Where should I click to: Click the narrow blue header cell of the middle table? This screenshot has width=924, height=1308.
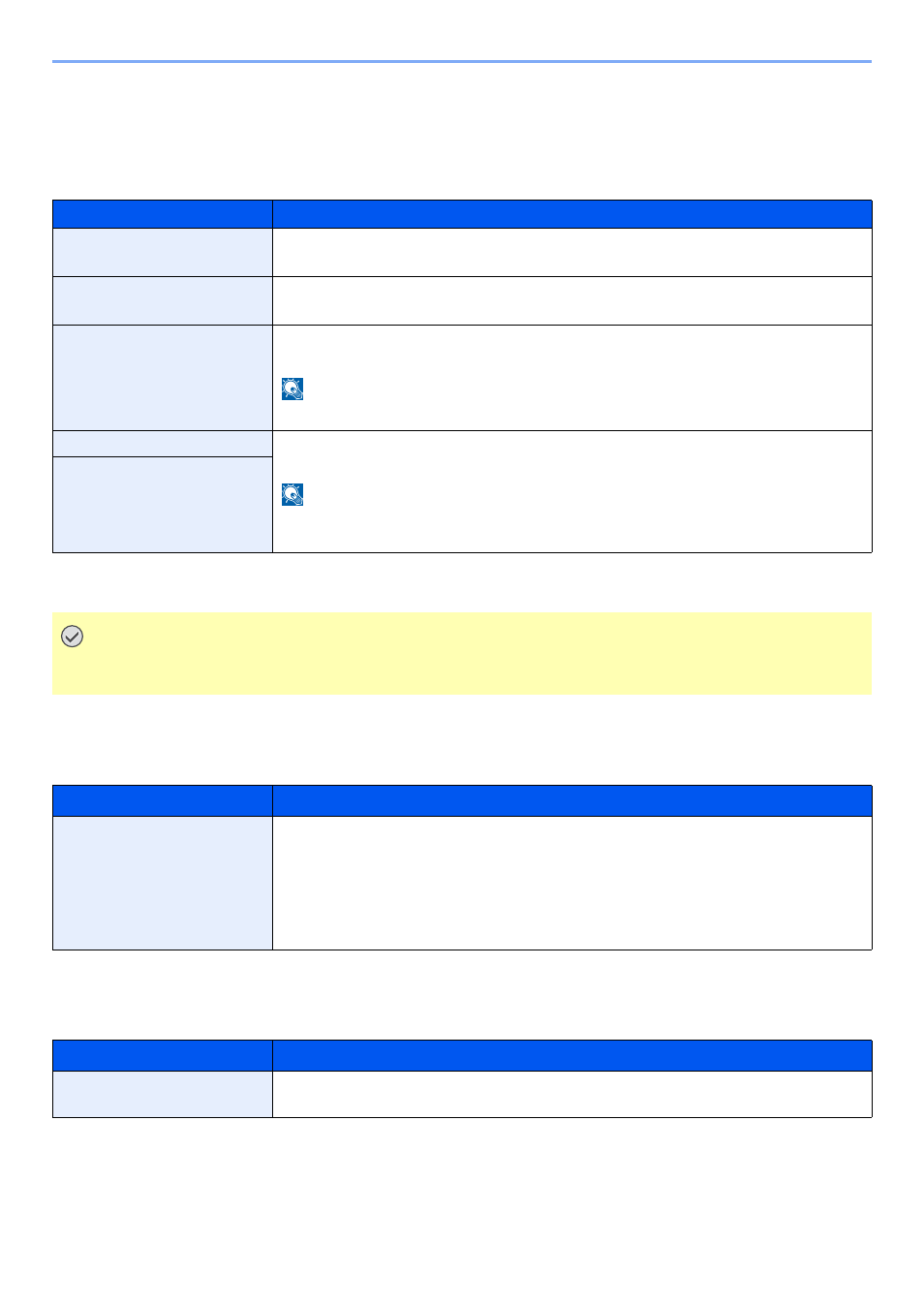(x=163, y=800)
